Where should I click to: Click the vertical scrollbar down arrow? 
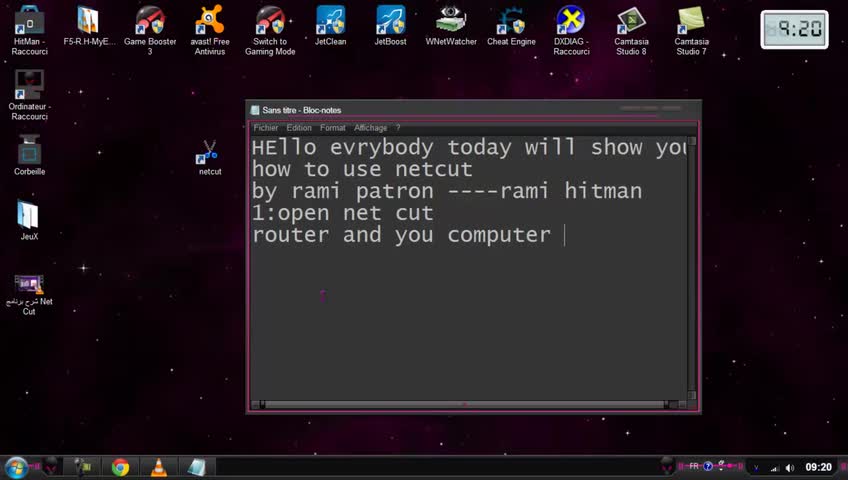692,395
